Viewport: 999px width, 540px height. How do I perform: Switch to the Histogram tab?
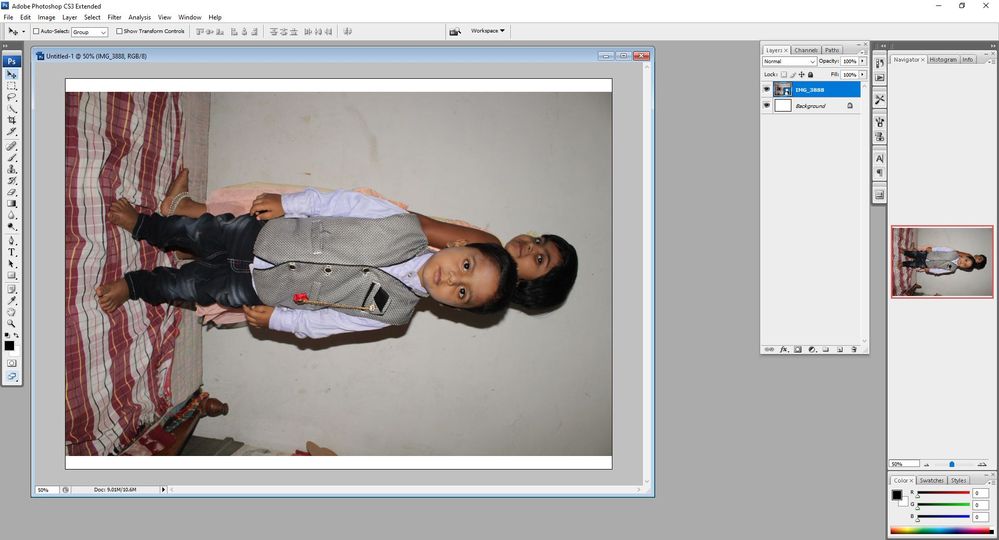pyautogui.click(x=943, y=59)
